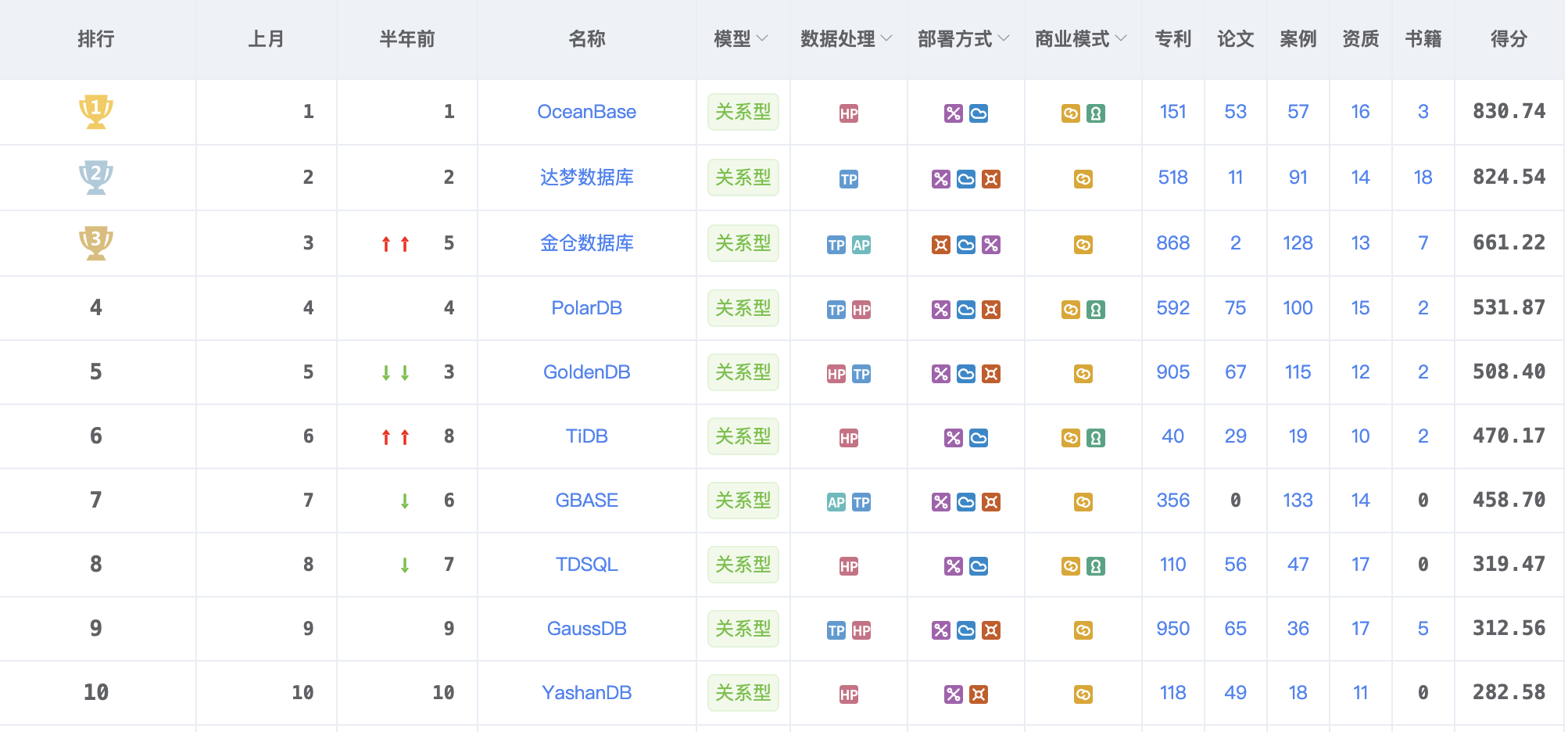This screenshot has height=732, width=1568.
Task: Click the 关系型 tag in the TiDB row
Action: point(743,436)
